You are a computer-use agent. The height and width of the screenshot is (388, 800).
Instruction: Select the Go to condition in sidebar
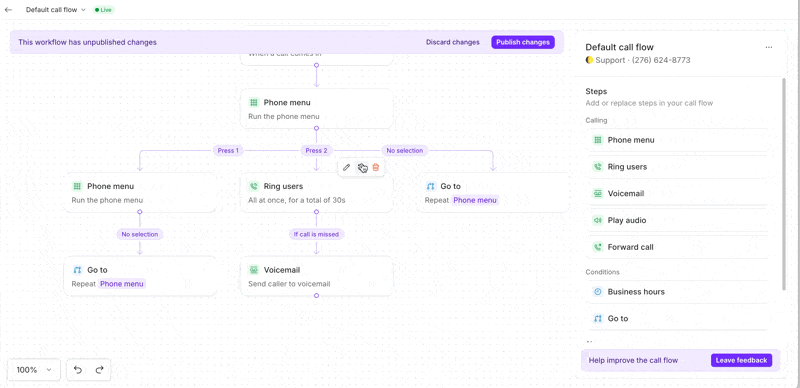coord(677,319)
